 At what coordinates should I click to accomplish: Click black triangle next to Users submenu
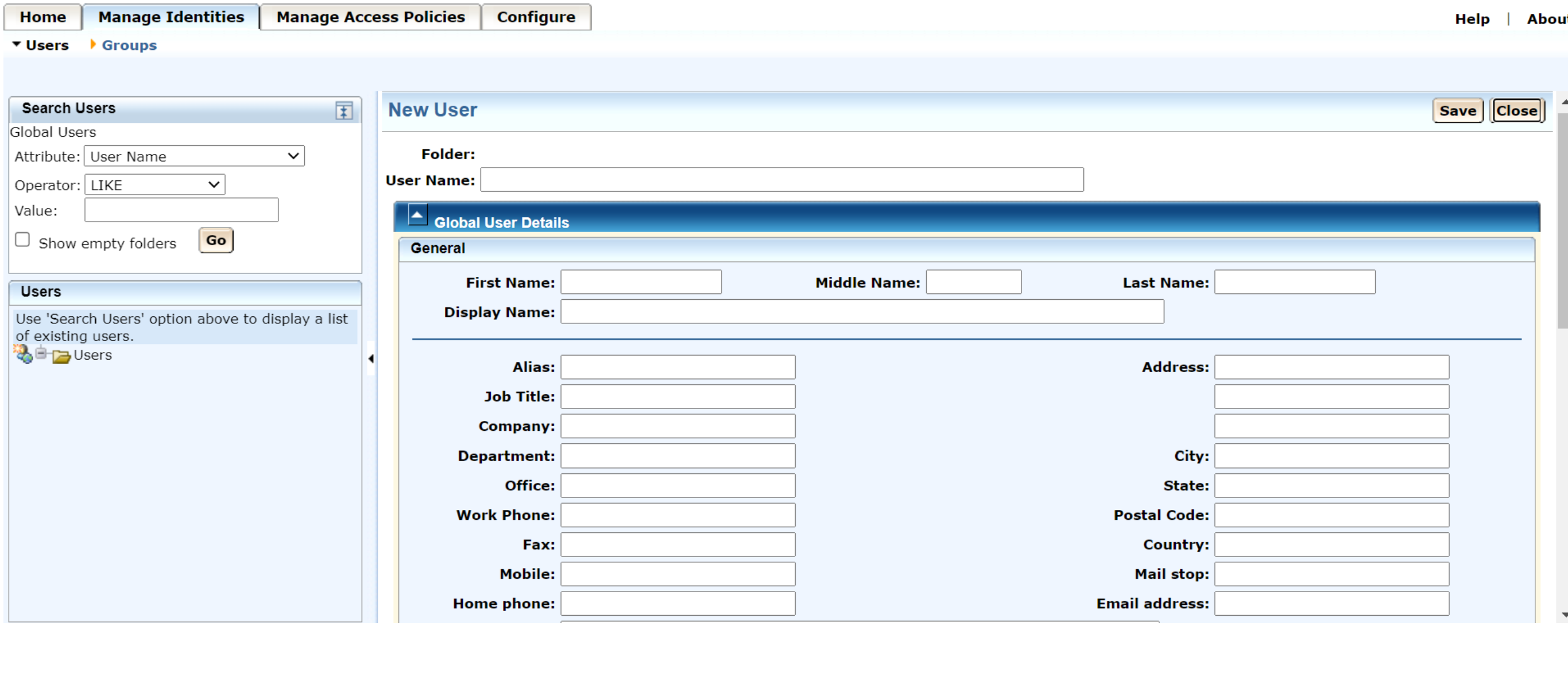17,44
